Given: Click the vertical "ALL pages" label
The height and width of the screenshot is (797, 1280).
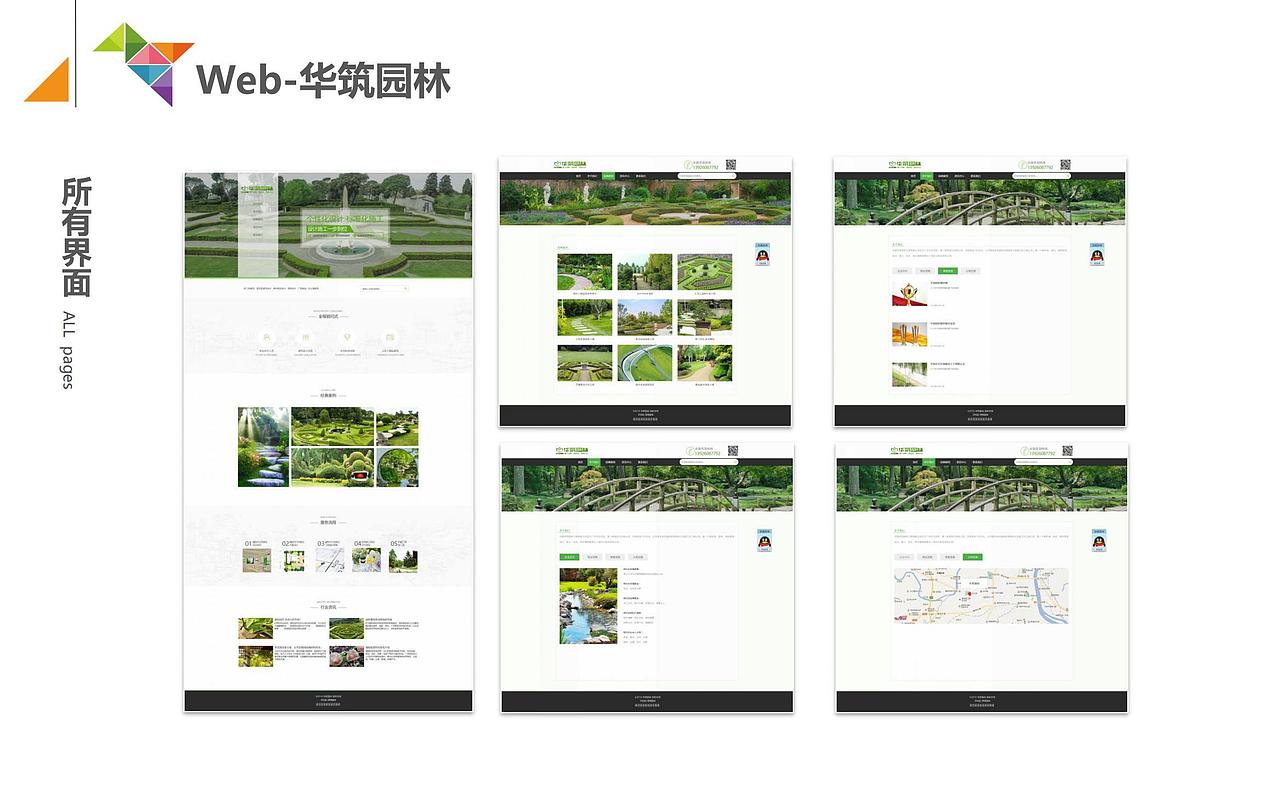Looking at the screenshot, I should 68,349.
